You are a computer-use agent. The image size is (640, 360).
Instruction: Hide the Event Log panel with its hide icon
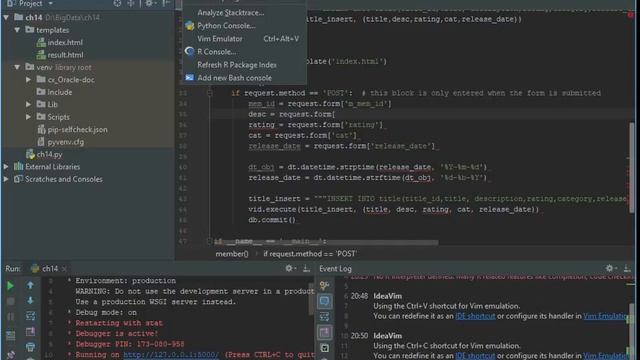coord(627,268)
